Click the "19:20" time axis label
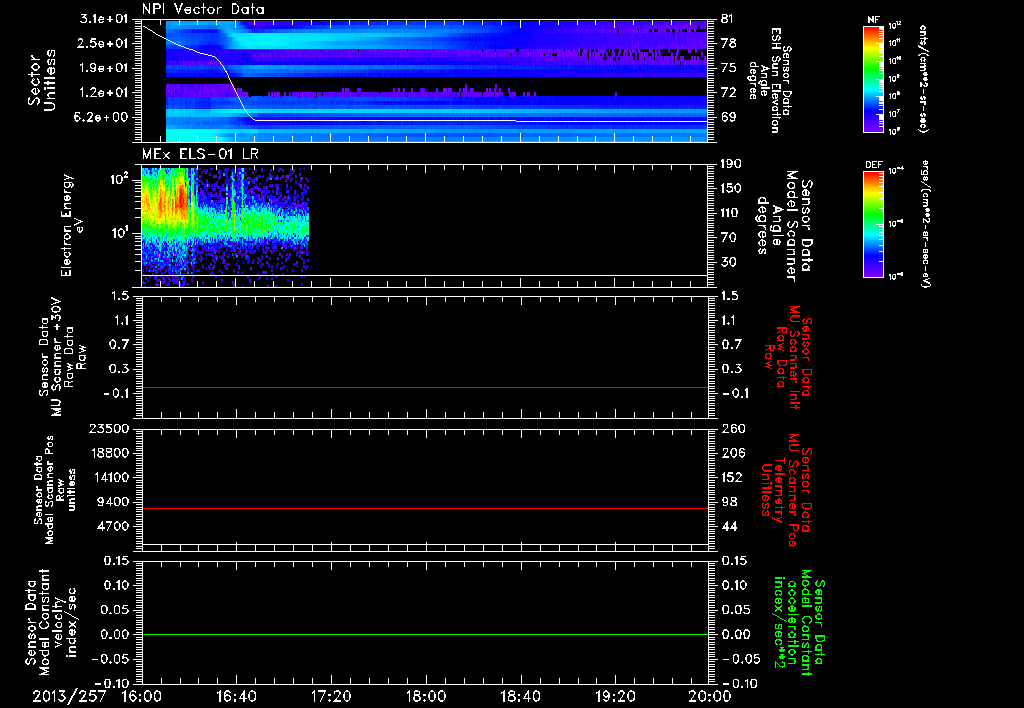The width and height of the screenshot is (1024, 708). point(615,696)
